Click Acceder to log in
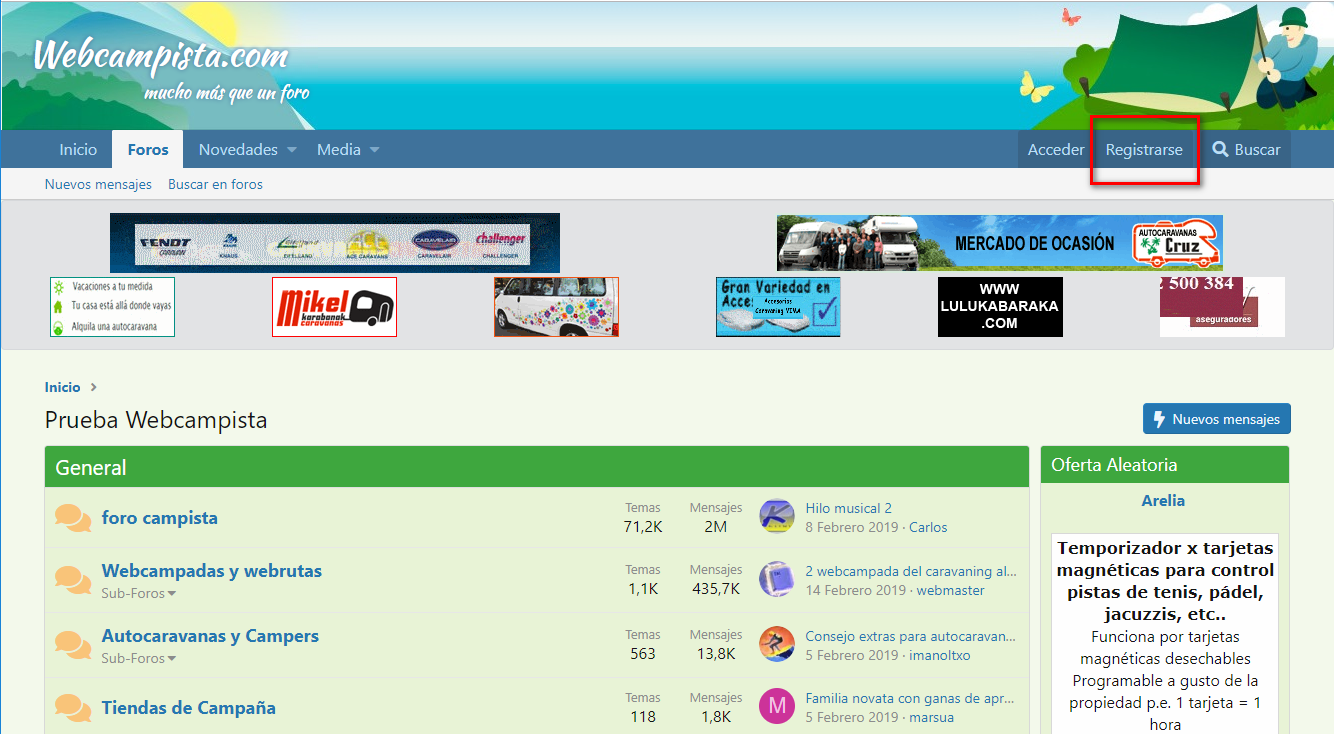This screenshot has width=1334, height=734. pos(1056,149)
